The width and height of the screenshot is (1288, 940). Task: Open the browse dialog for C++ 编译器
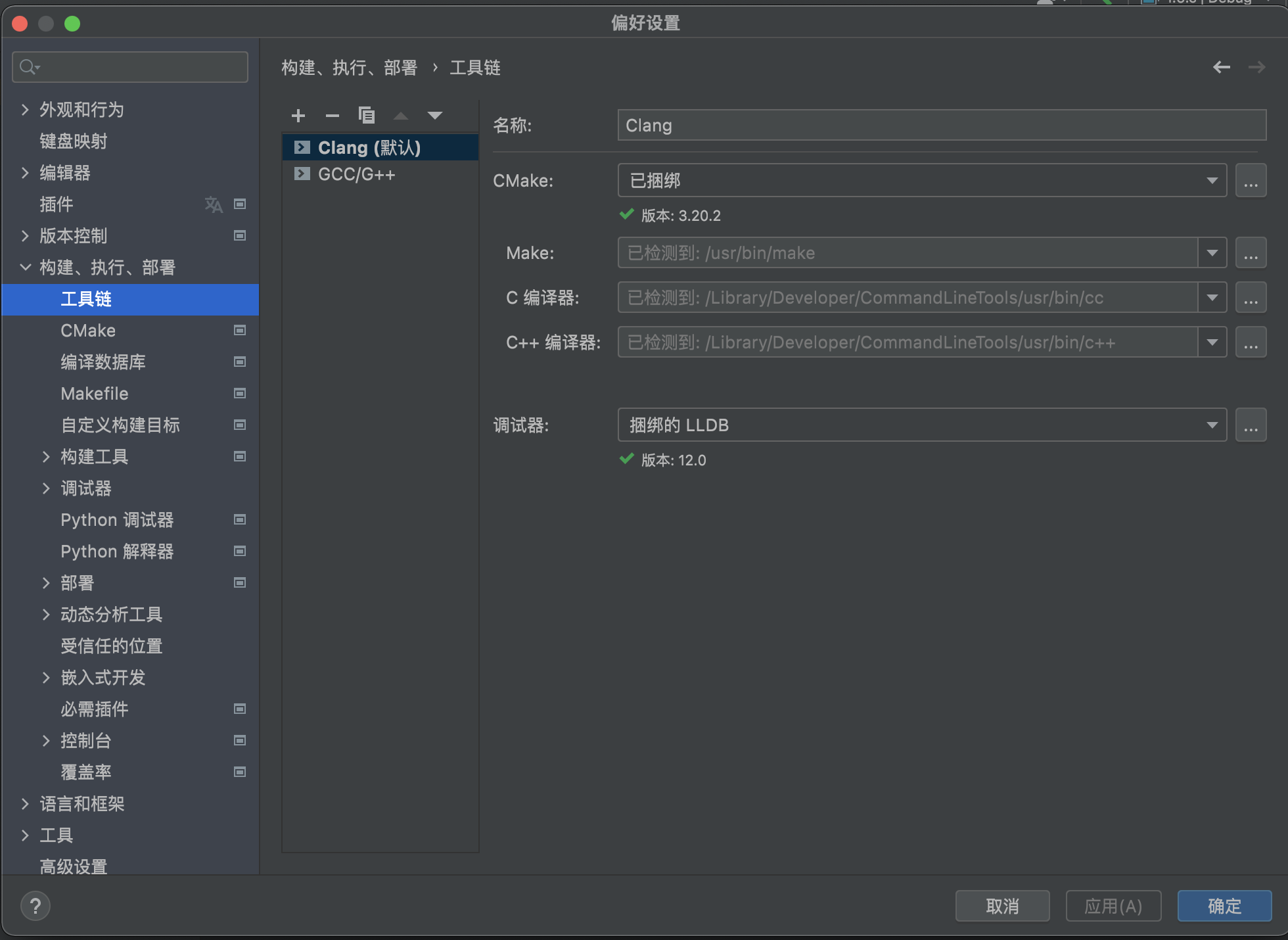(1251, 342)
